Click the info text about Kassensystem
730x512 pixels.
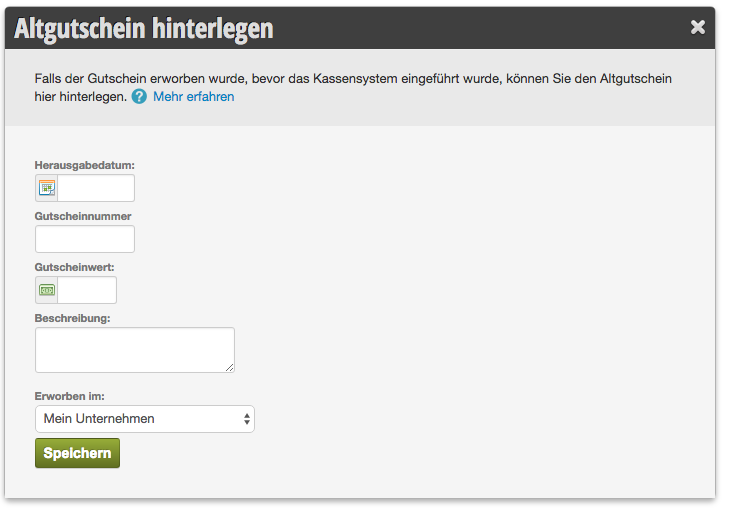[353, 88]
